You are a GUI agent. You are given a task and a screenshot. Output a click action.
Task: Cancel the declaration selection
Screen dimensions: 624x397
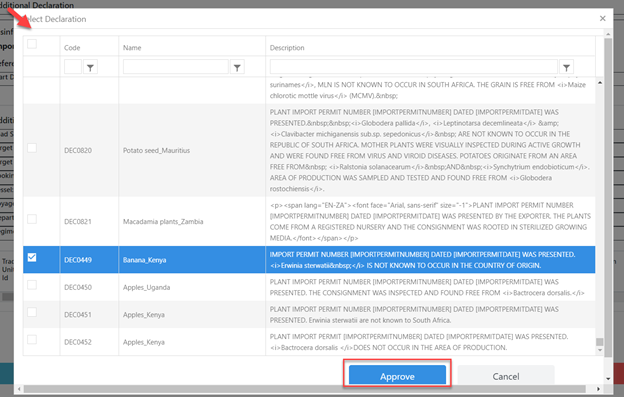(506, 376)
